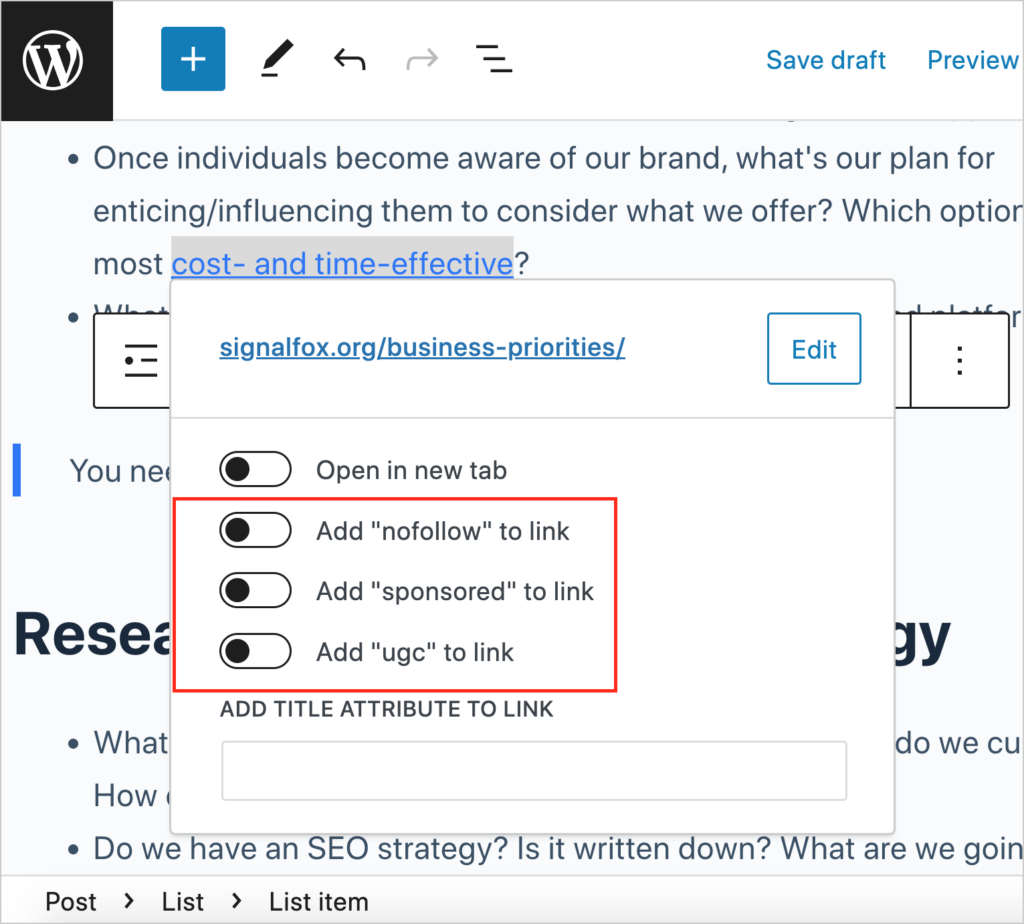This screenshot has height=924, width=1024.
Task: Undo the last change
Action: pyautogui.click(x=349, y=60)
